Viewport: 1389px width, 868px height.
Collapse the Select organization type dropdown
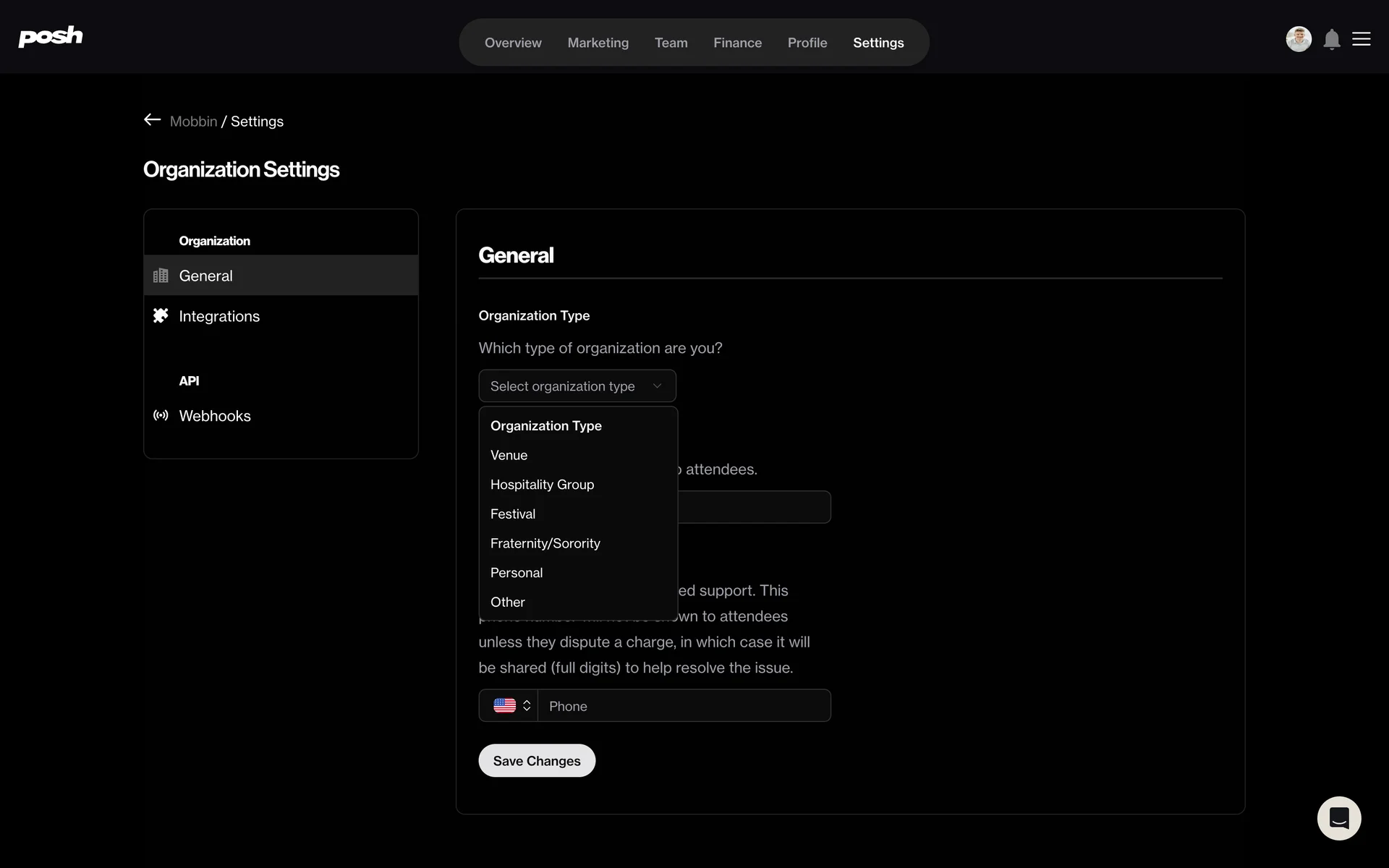point(577,386)
